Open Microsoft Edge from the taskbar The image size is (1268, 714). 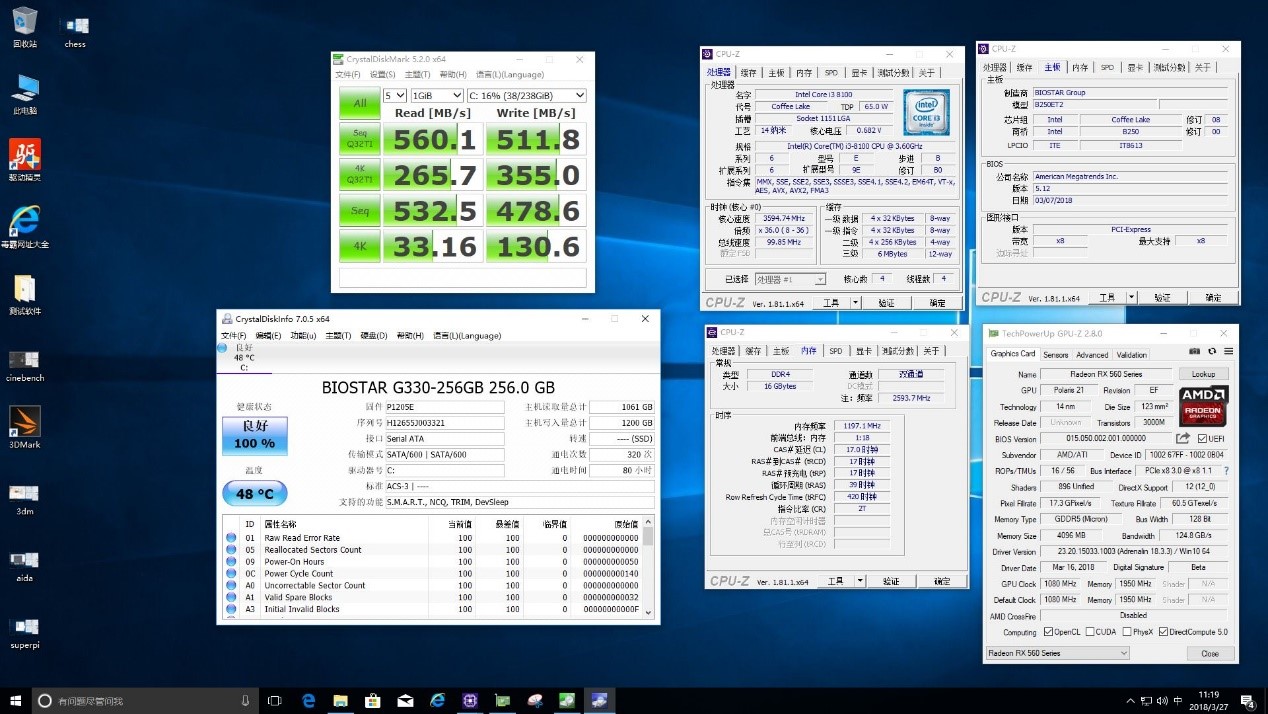(308, 702)
